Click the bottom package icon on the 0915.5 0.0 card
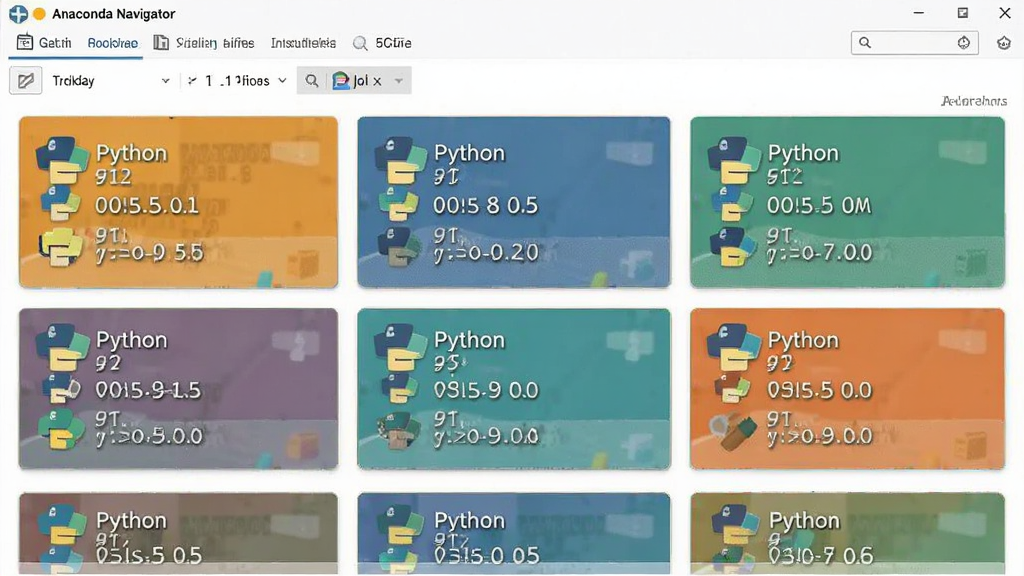Viewport: 1024px width, 576px height. tap(734, 431)
